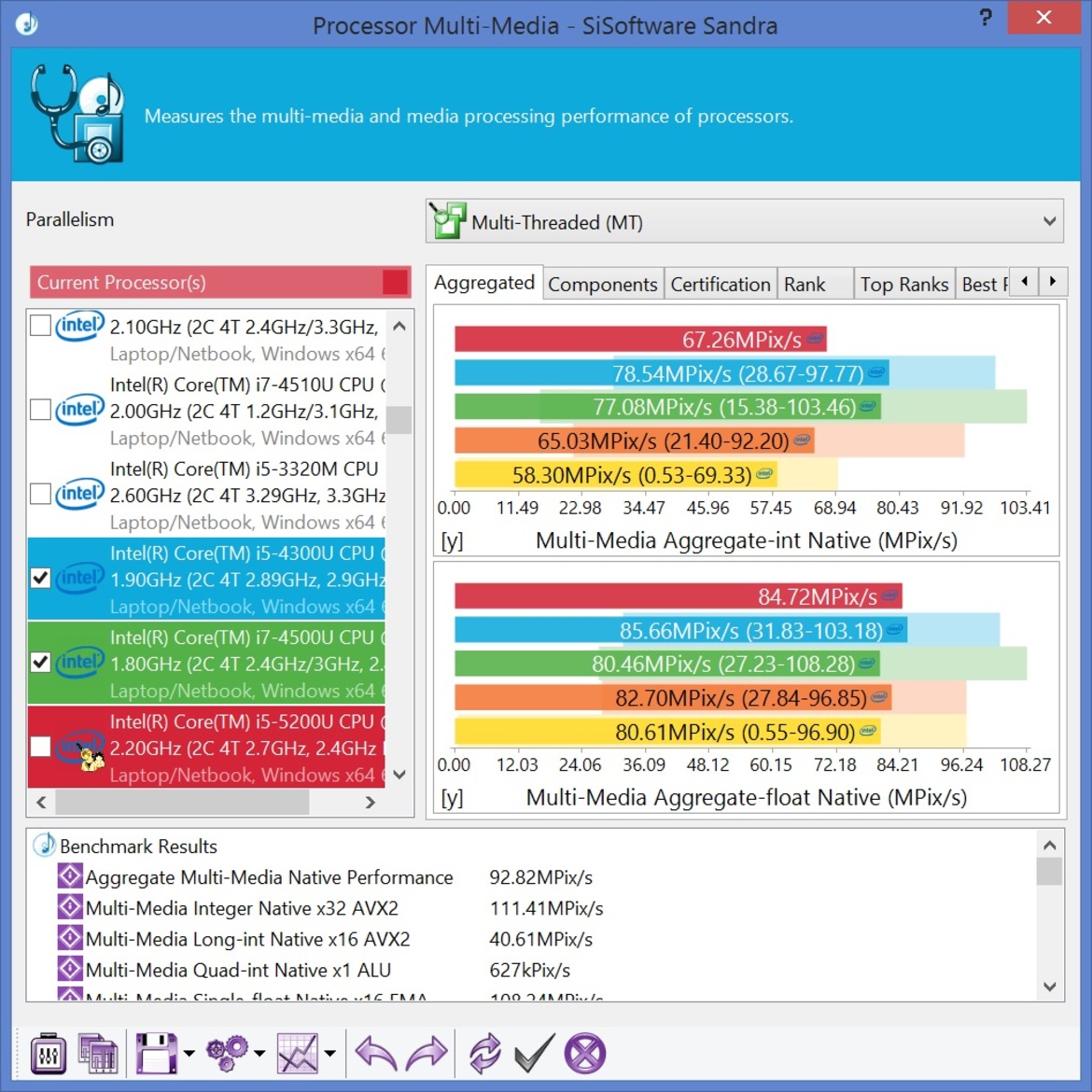
Task: Click the stethoscope media module icon
Action: point(78,114)
